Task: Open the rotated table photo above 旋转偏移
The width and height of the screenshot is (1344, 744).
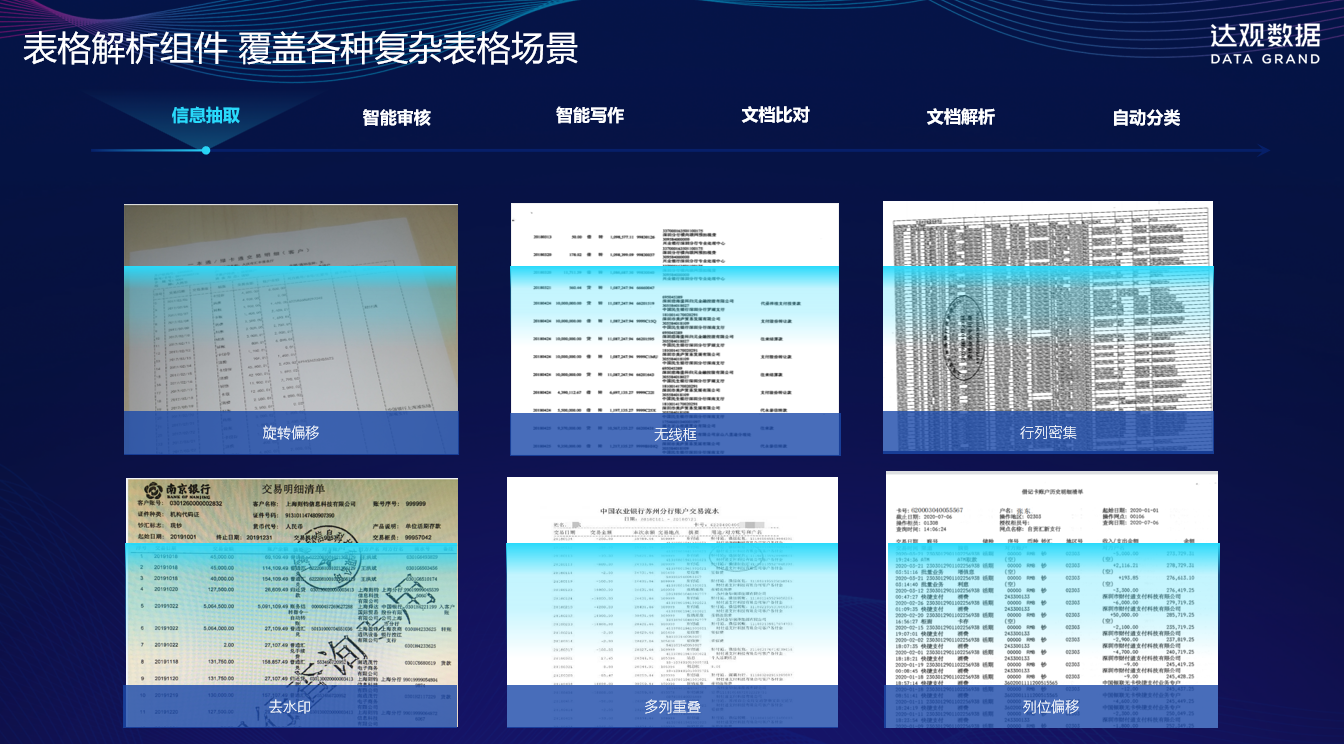Action: tap(290, 310)
